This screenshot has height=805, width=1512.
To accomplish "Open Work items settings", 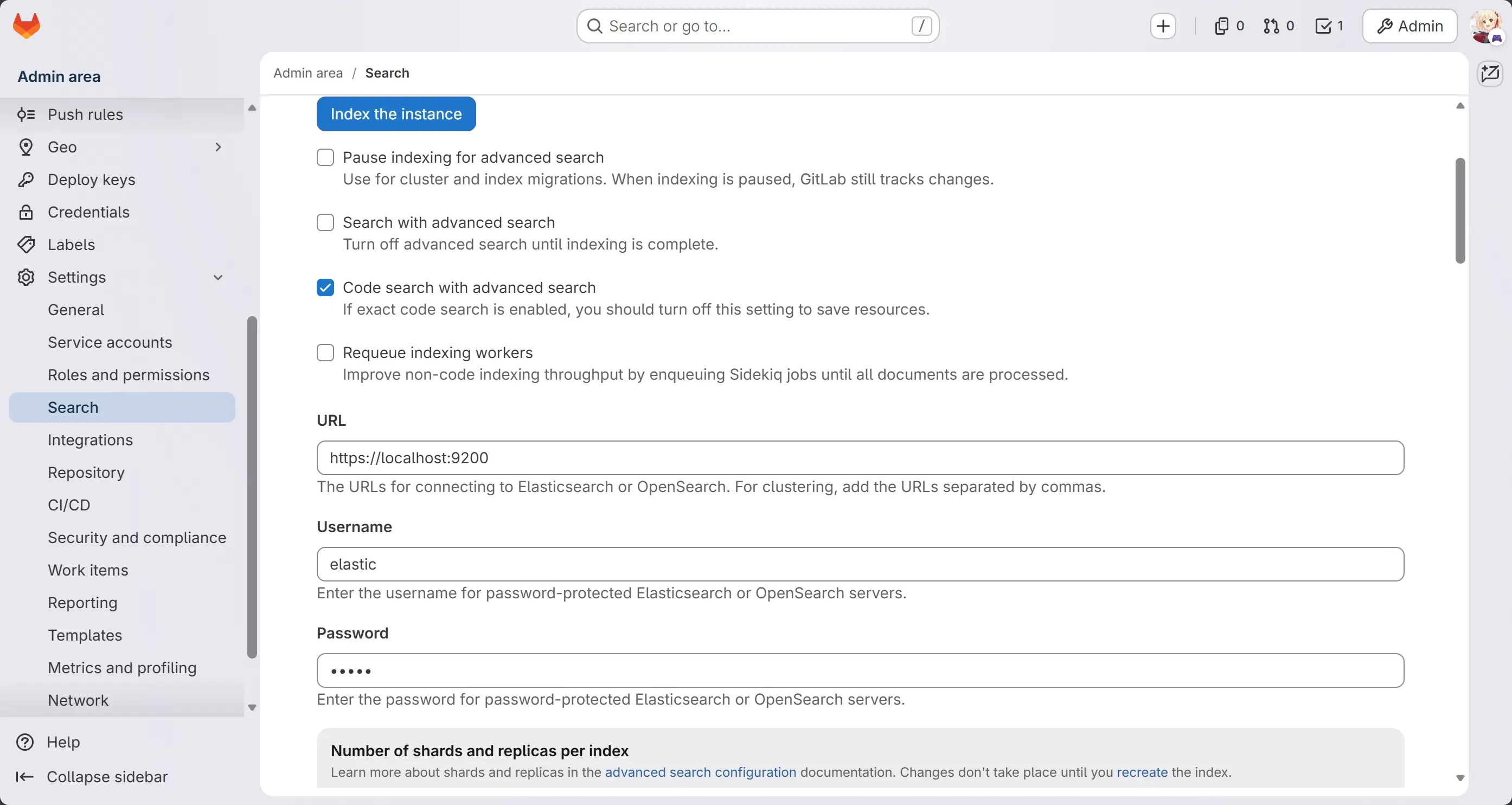I will click(121, 571).
